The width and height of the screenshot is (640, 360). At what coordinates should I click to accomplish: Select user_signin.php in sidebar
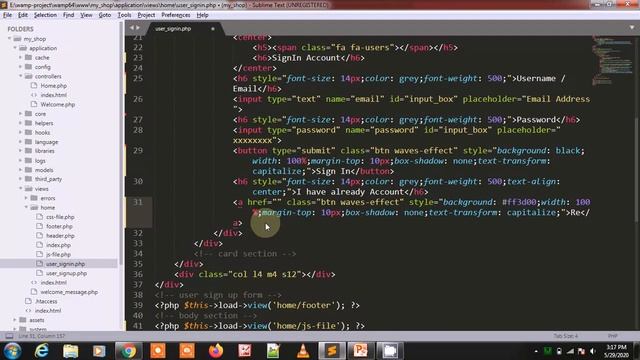[65, 264]
